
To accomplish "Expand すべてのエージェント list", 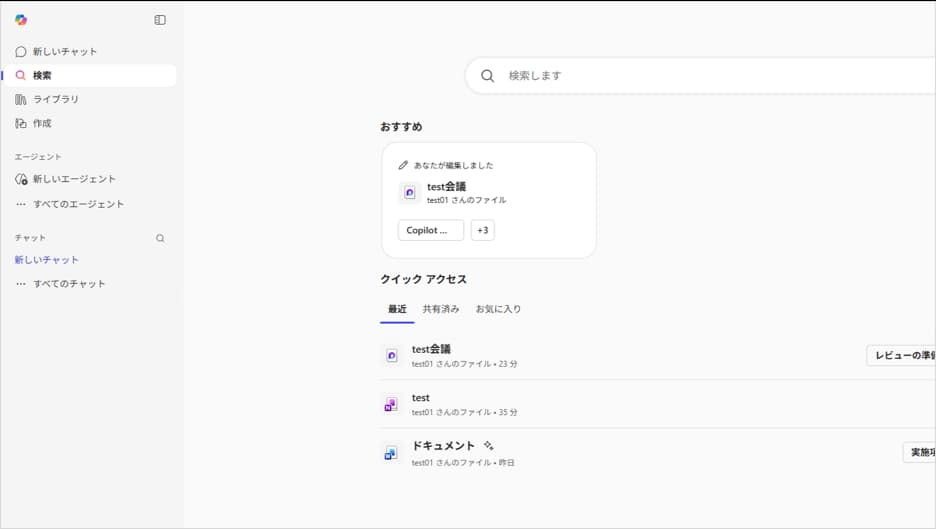I will 78,204.
